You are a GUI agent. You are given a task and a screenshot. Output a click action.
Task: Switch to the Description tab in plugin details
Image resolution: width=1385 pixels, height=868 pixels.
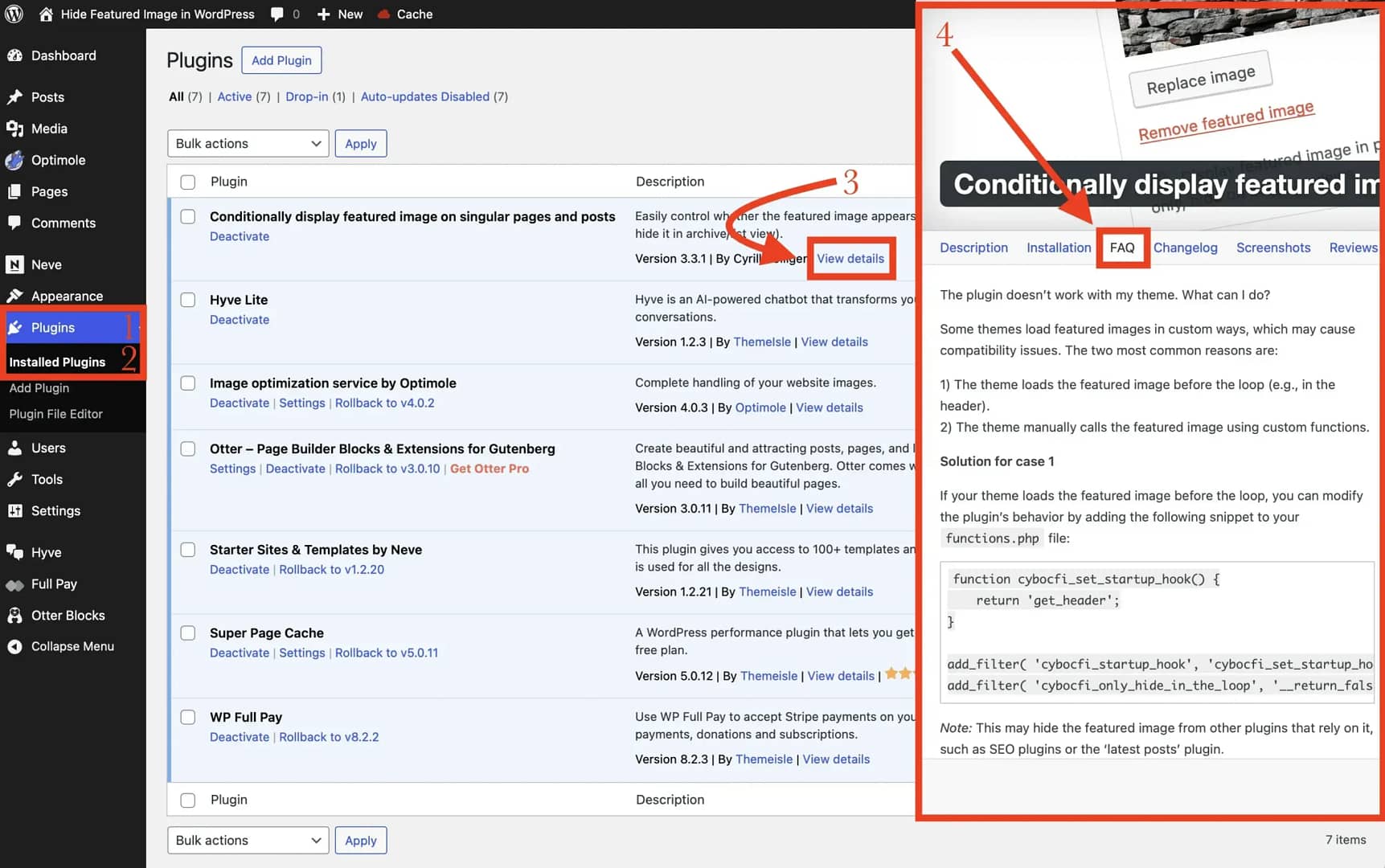973,248
